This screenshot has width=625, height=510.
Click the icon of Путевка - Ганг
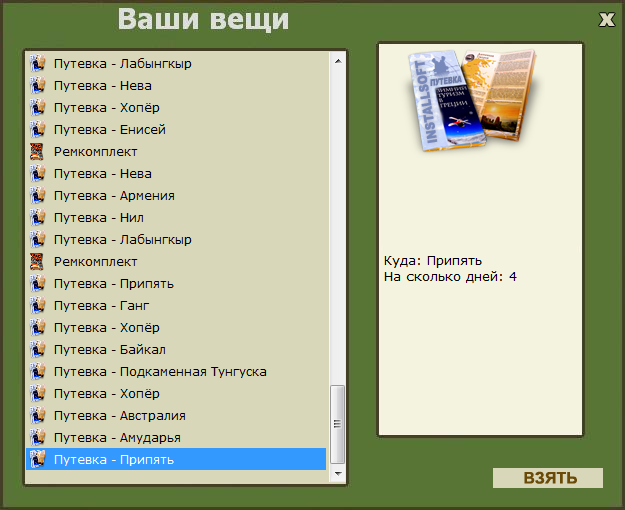(x=37, y=305)
